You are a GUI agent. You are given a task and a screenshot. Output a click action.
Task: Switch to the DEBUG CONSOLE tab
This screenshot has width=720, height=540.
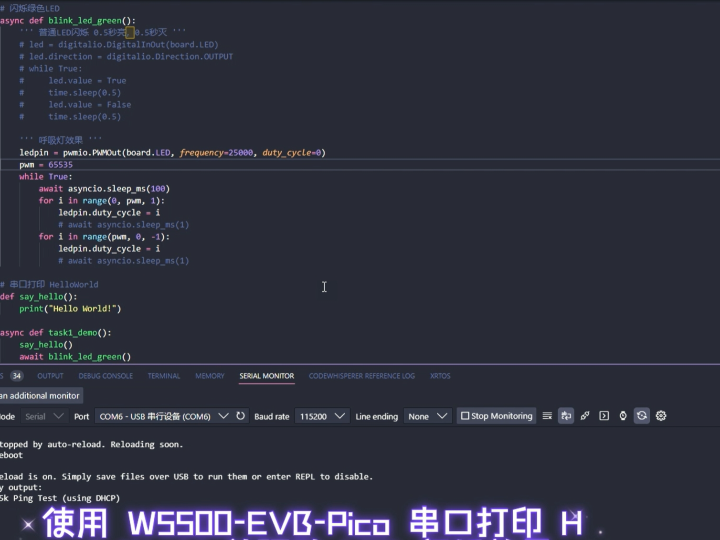pyautogui.click(x=106, y=376)
